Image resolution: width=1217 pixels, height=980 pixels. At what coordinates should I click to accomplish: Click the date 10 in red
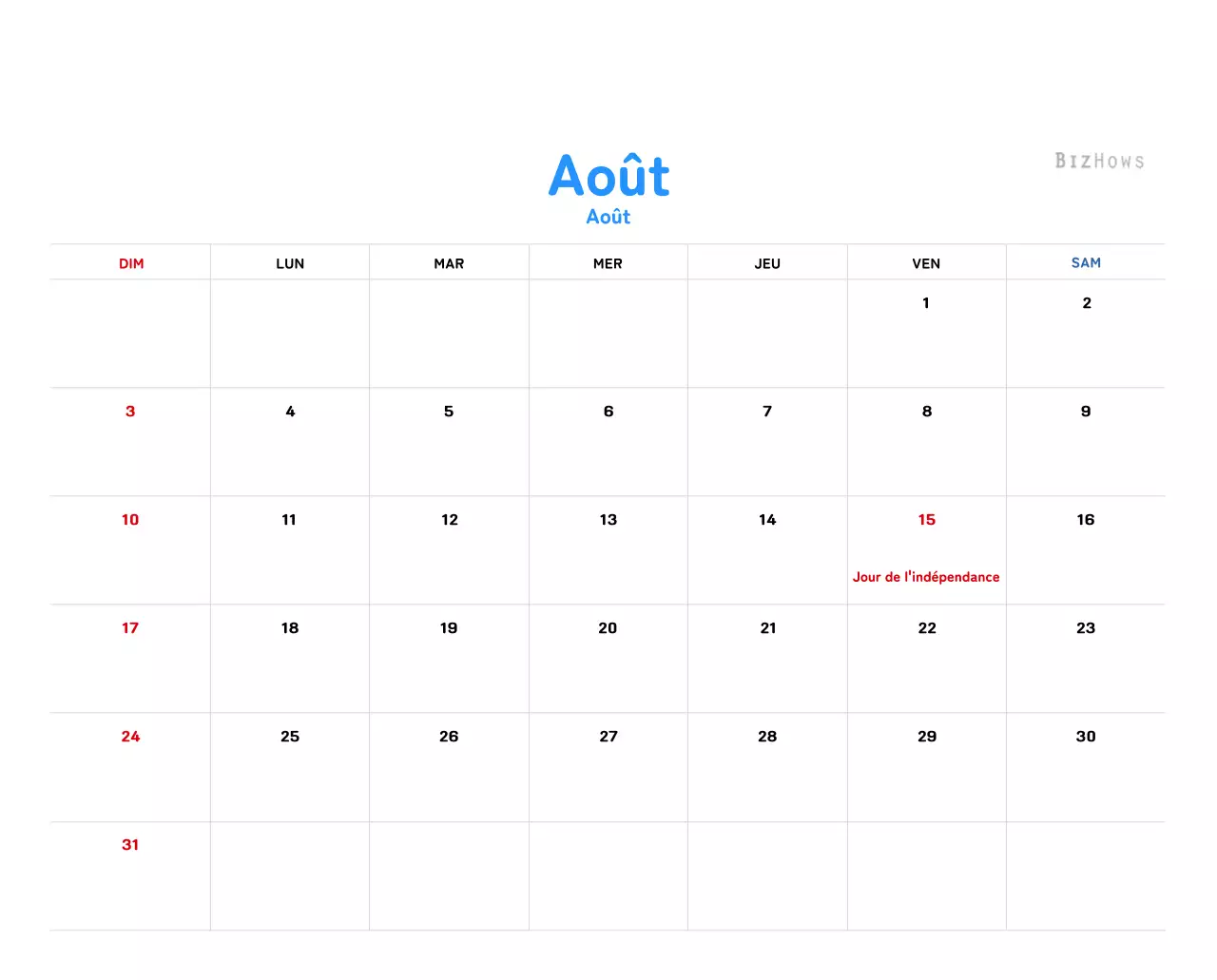[x=130, y=520]
